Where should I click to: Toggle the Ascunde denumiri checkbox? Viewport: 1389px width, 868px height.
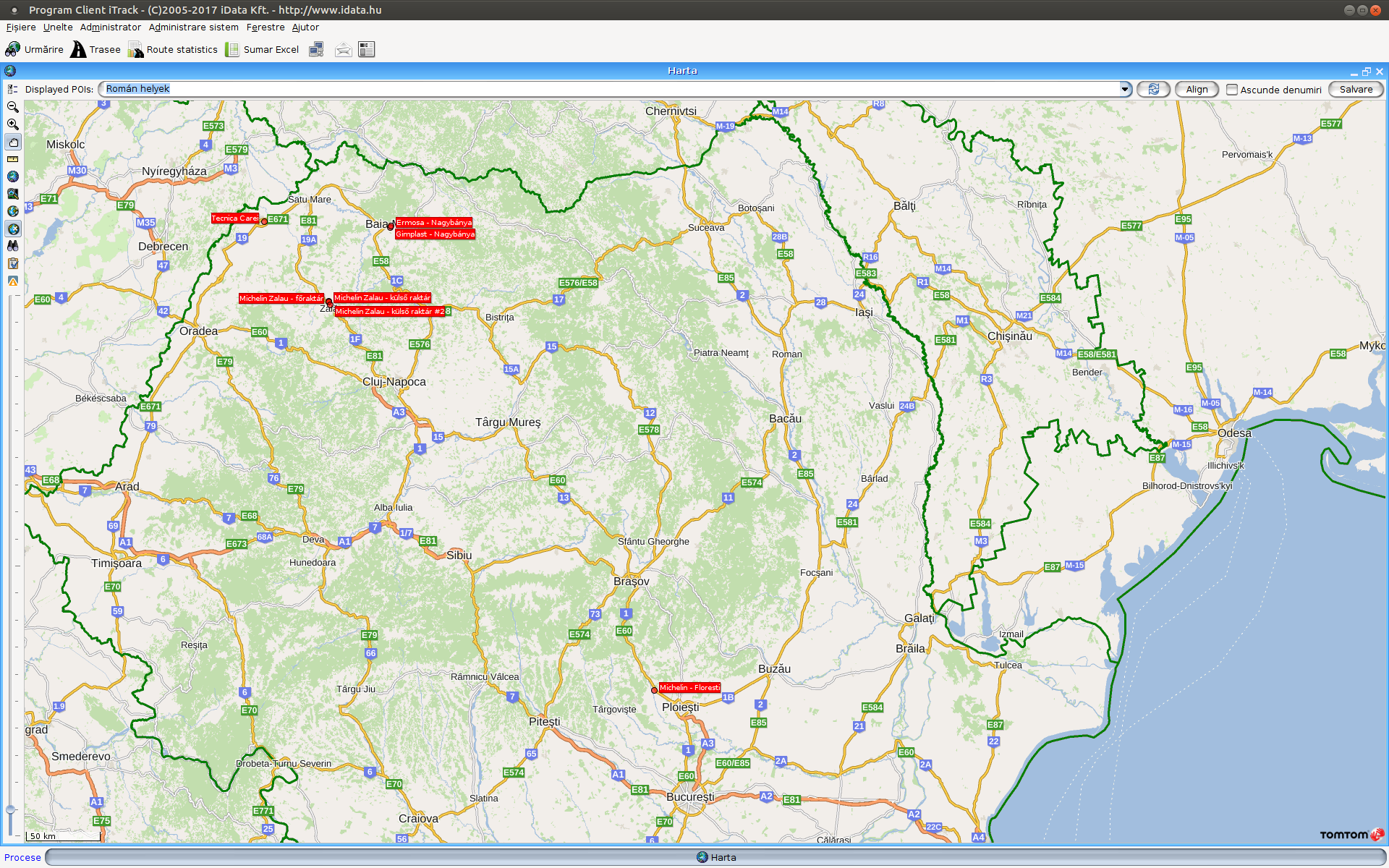pyautogui.click(x=1232, y=90)
